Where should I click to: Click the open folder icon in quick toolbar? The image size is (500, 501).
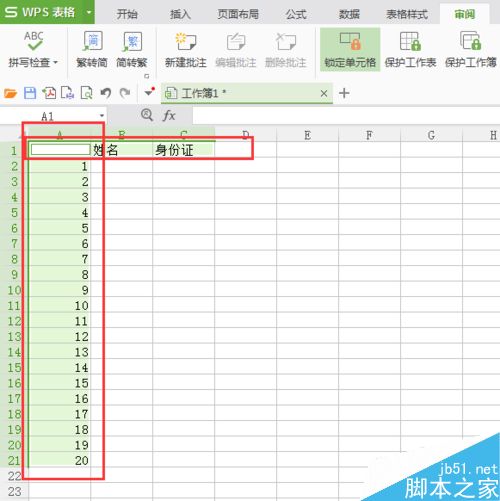click(x=10, y=93)
